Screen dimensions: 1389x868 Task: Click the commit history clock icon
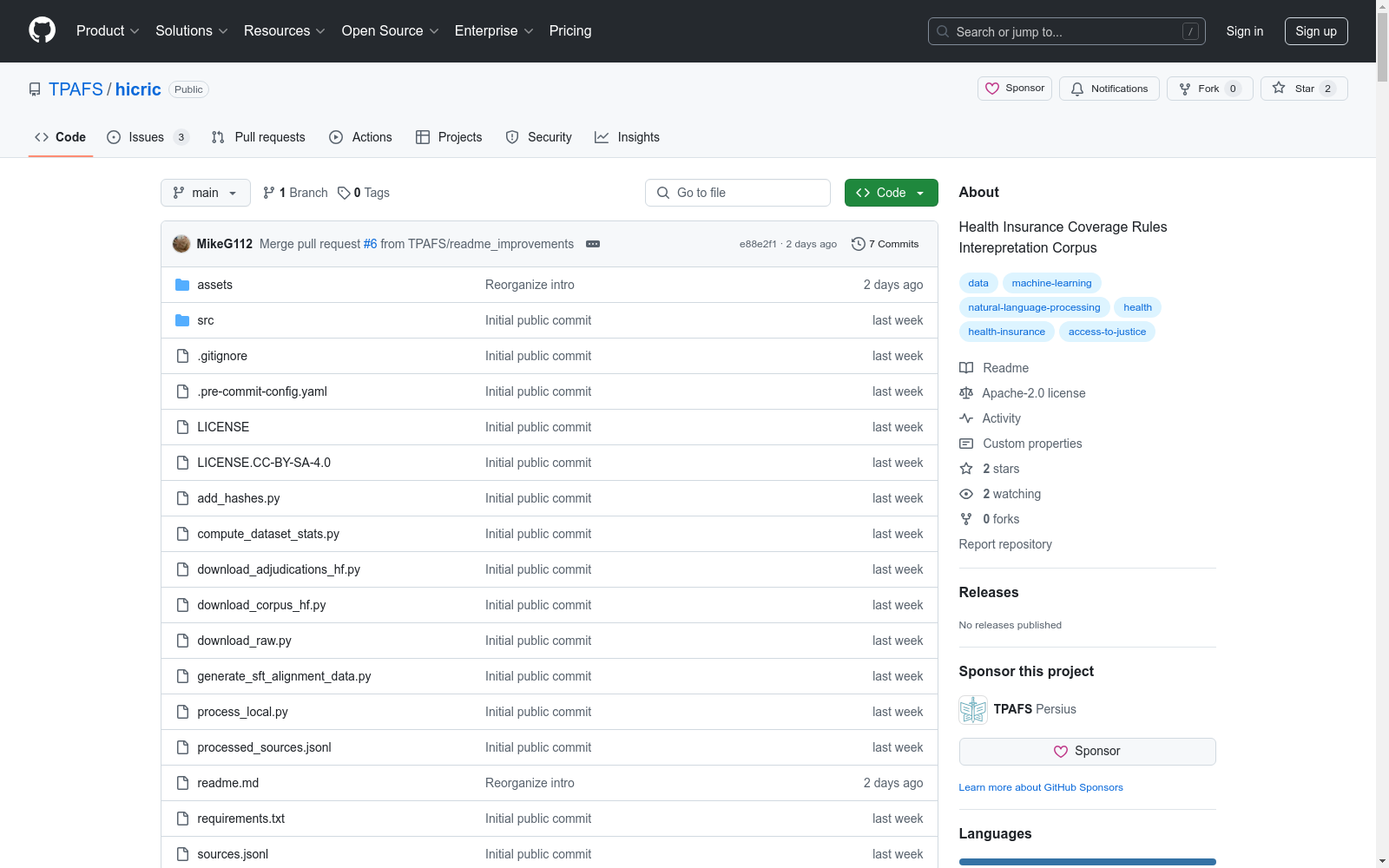click(x=859, y=244)
